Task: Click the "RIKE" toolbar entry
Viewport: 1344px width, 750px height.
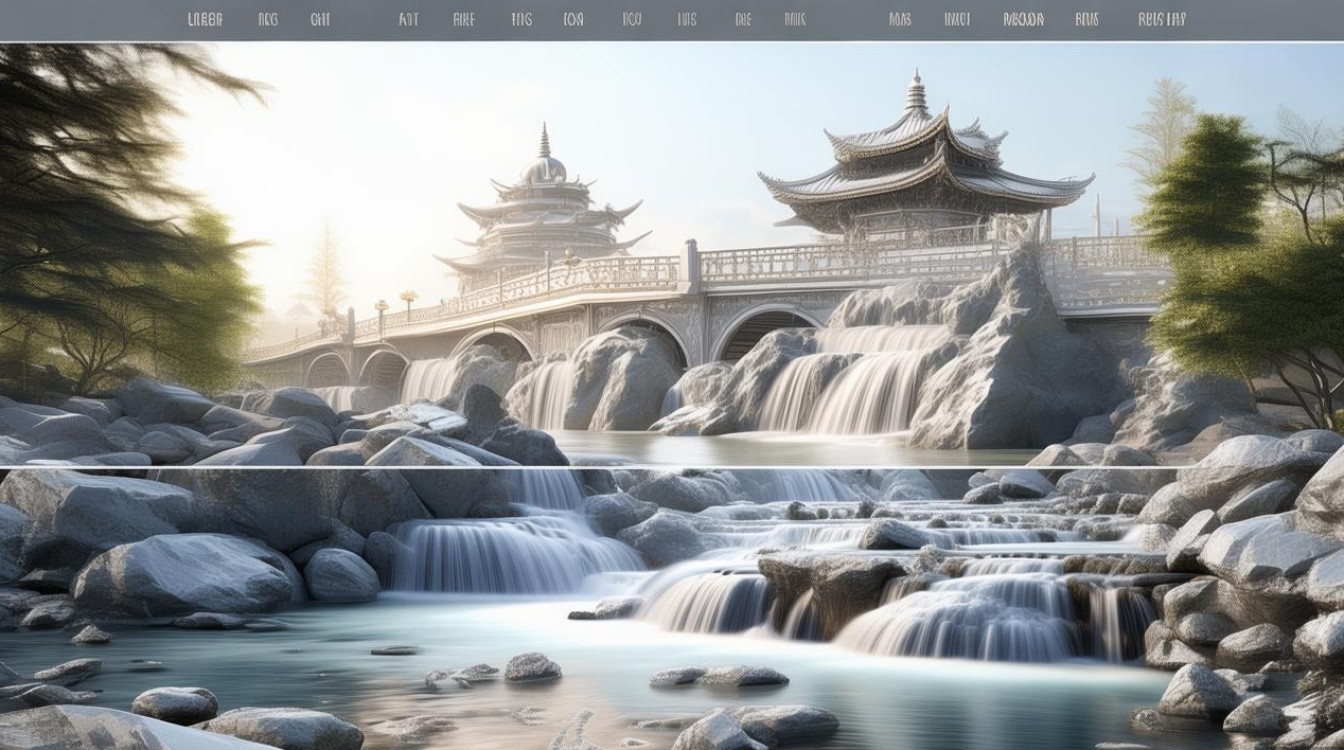Action: (x=463, y=17)
